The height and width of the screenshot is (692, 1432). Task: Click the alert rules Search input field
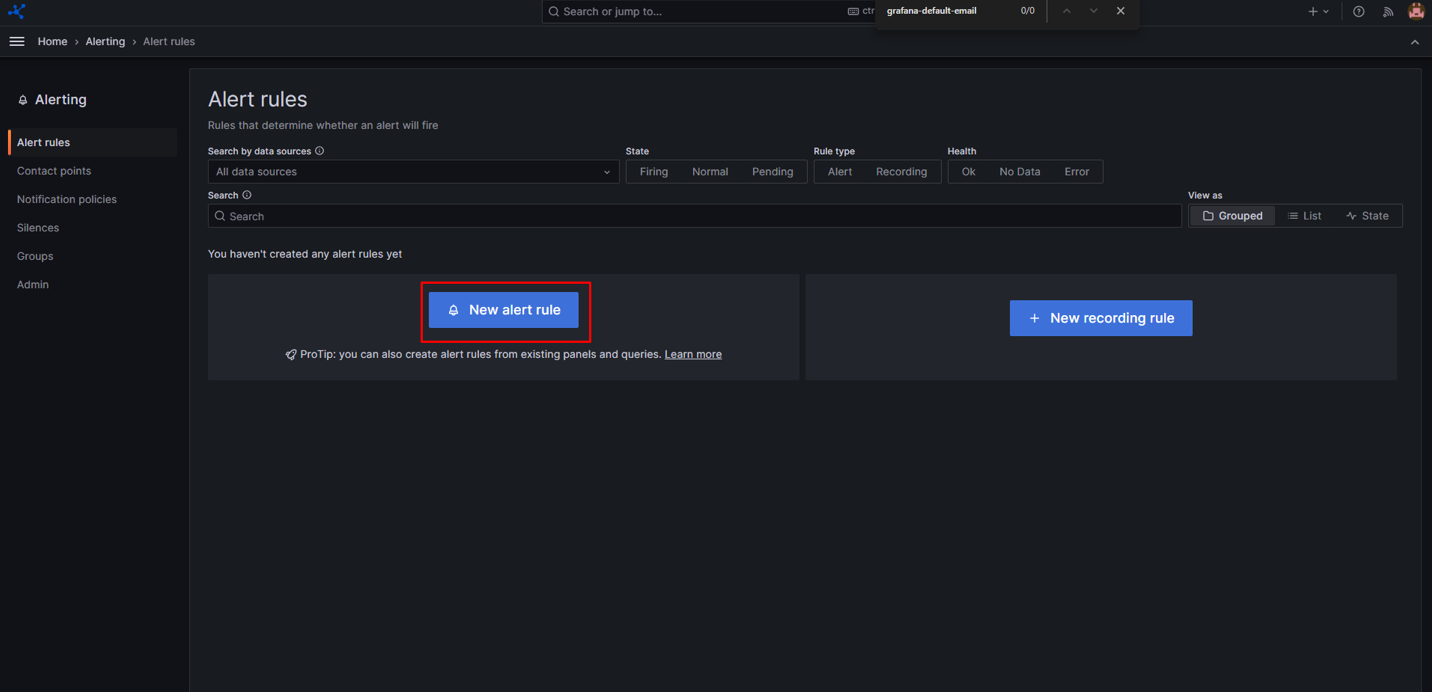[695, 216]
